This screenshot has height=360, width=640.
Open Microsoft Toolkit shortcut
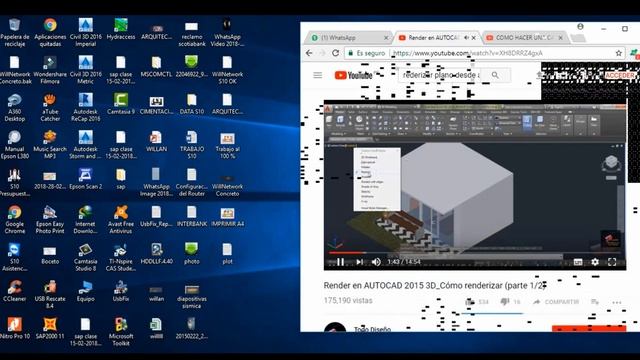(x=121, y=332)
